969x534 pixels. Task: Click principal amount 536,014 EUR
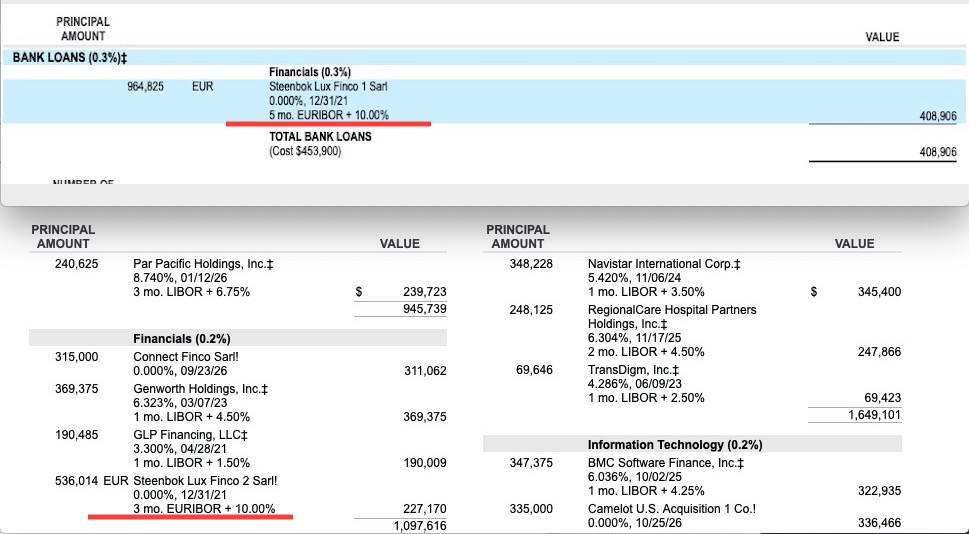click(x=91, y=480)
